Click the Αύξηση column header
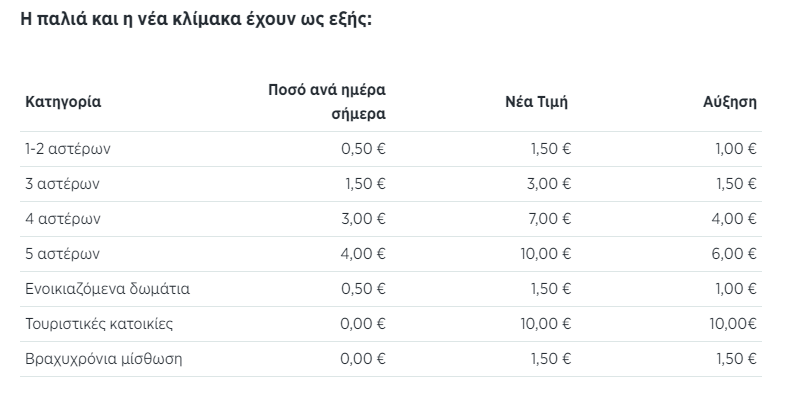Screen dimensions: 791x394 coord(729,101)
